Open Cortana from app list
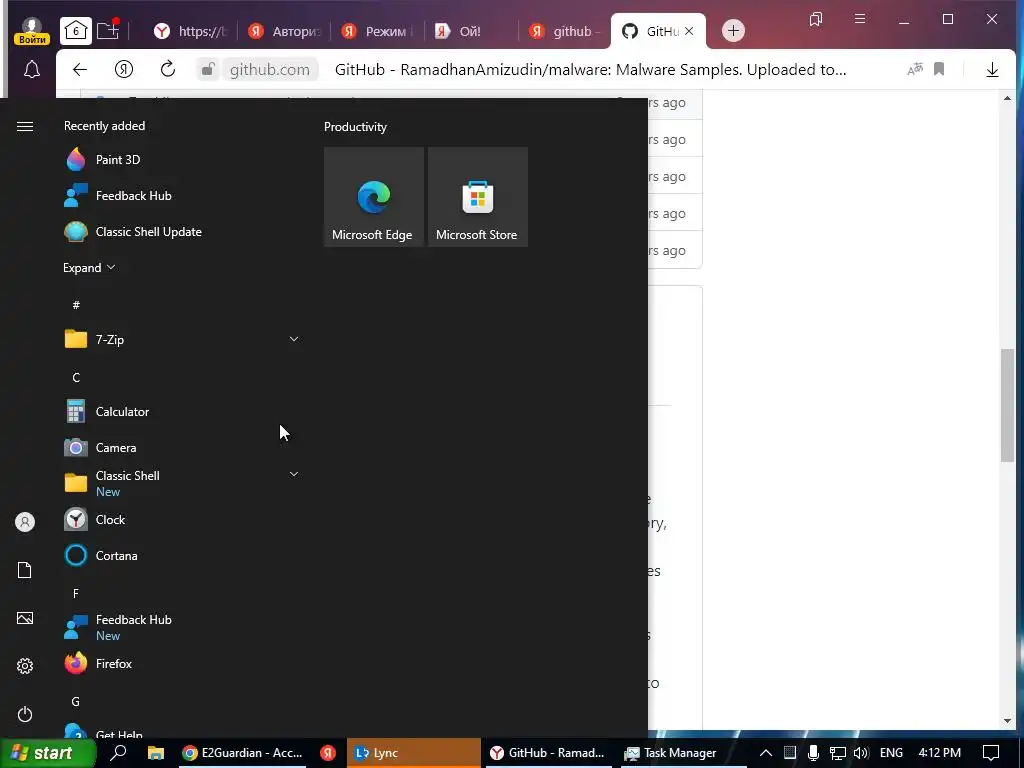1024x768 pixels. [x=180, y=556]
